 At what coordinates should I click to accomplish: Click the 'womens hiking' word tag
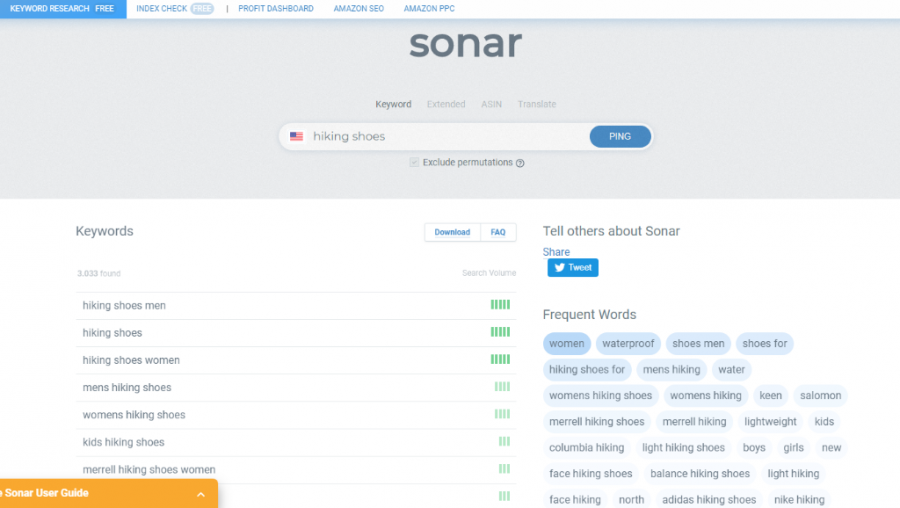tap(705, 395)
